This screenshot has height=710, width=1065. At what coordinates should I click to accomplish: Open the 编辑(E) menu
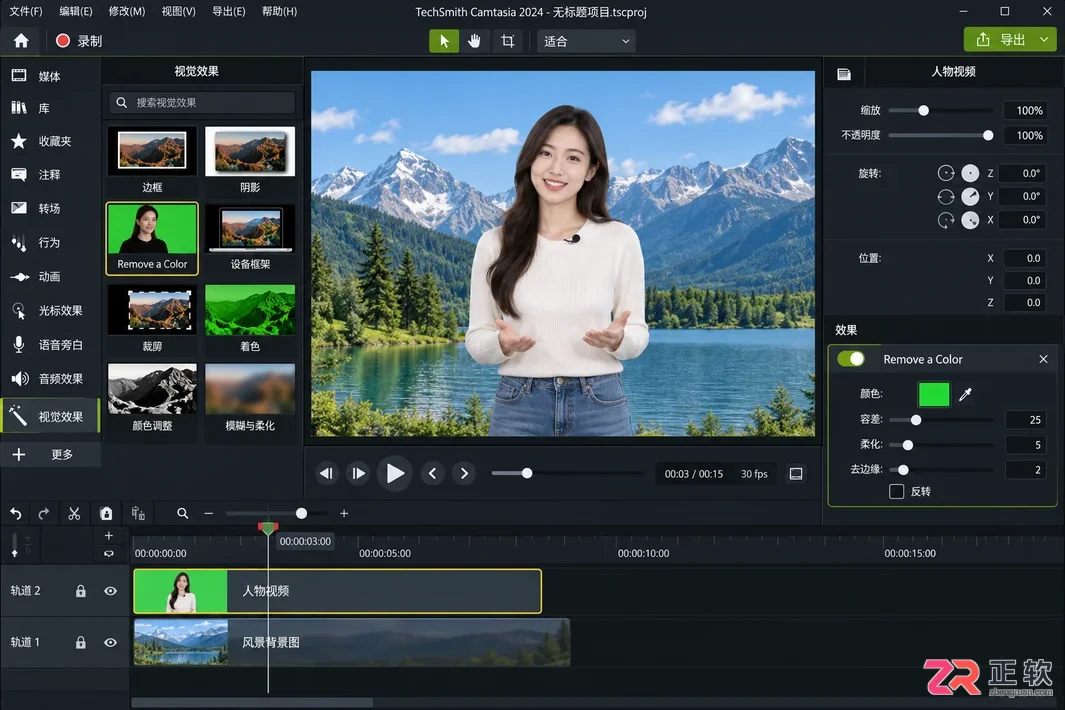coord(75,12)
